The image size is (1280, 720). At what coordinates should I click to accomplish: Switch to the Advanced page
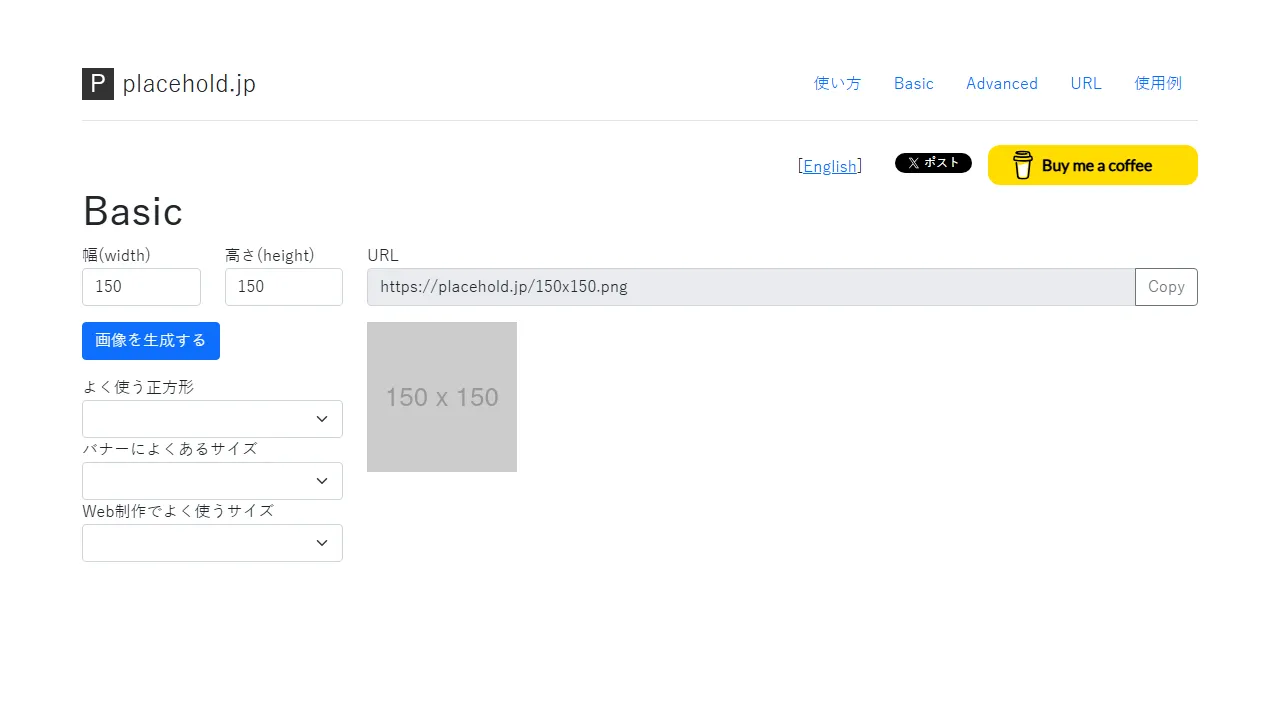(x=1001, y=83)
